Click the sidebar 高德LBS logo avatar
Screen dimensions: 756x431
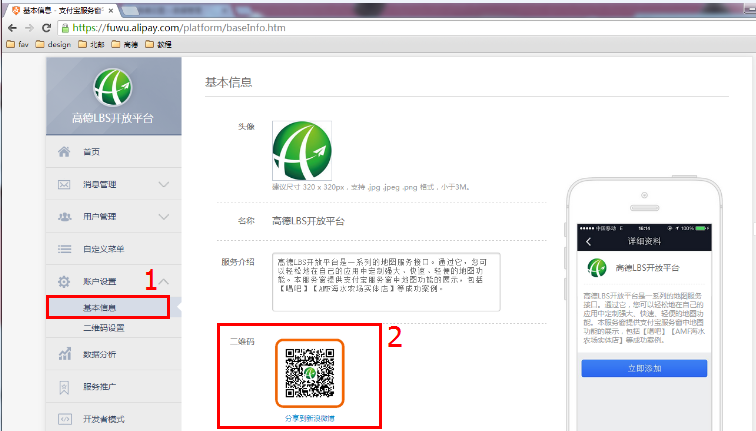click(x=113, y=87)
